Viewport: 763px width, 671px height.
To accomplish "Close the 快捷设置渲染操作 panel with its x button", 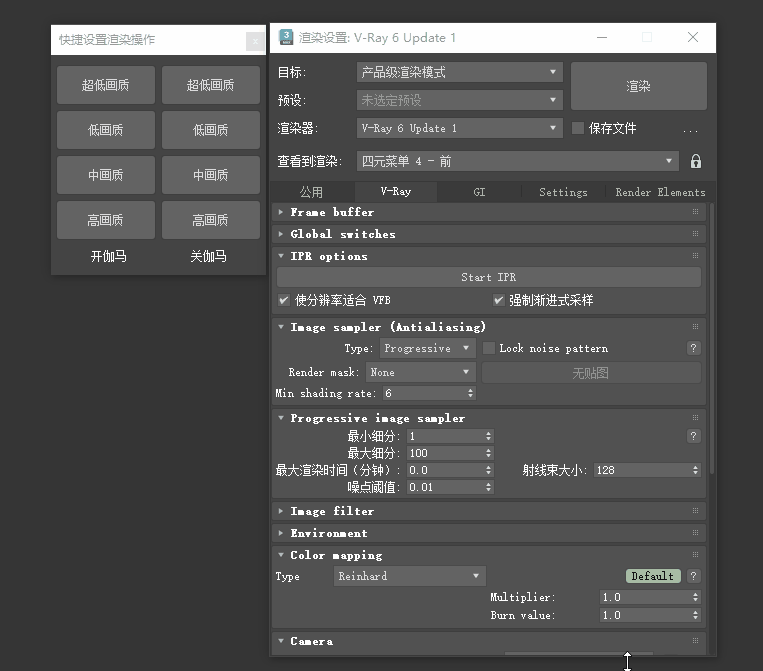I will (x=255, y=41).
